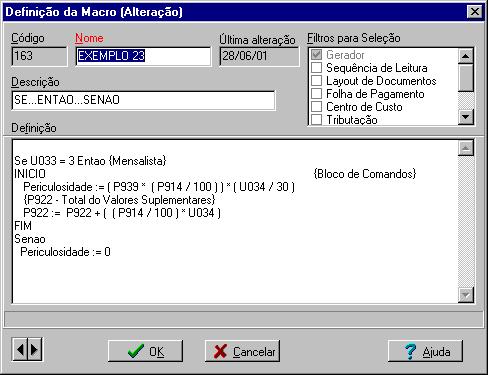Click the Nome field with EXEMPLO 23

coord(143,56)
